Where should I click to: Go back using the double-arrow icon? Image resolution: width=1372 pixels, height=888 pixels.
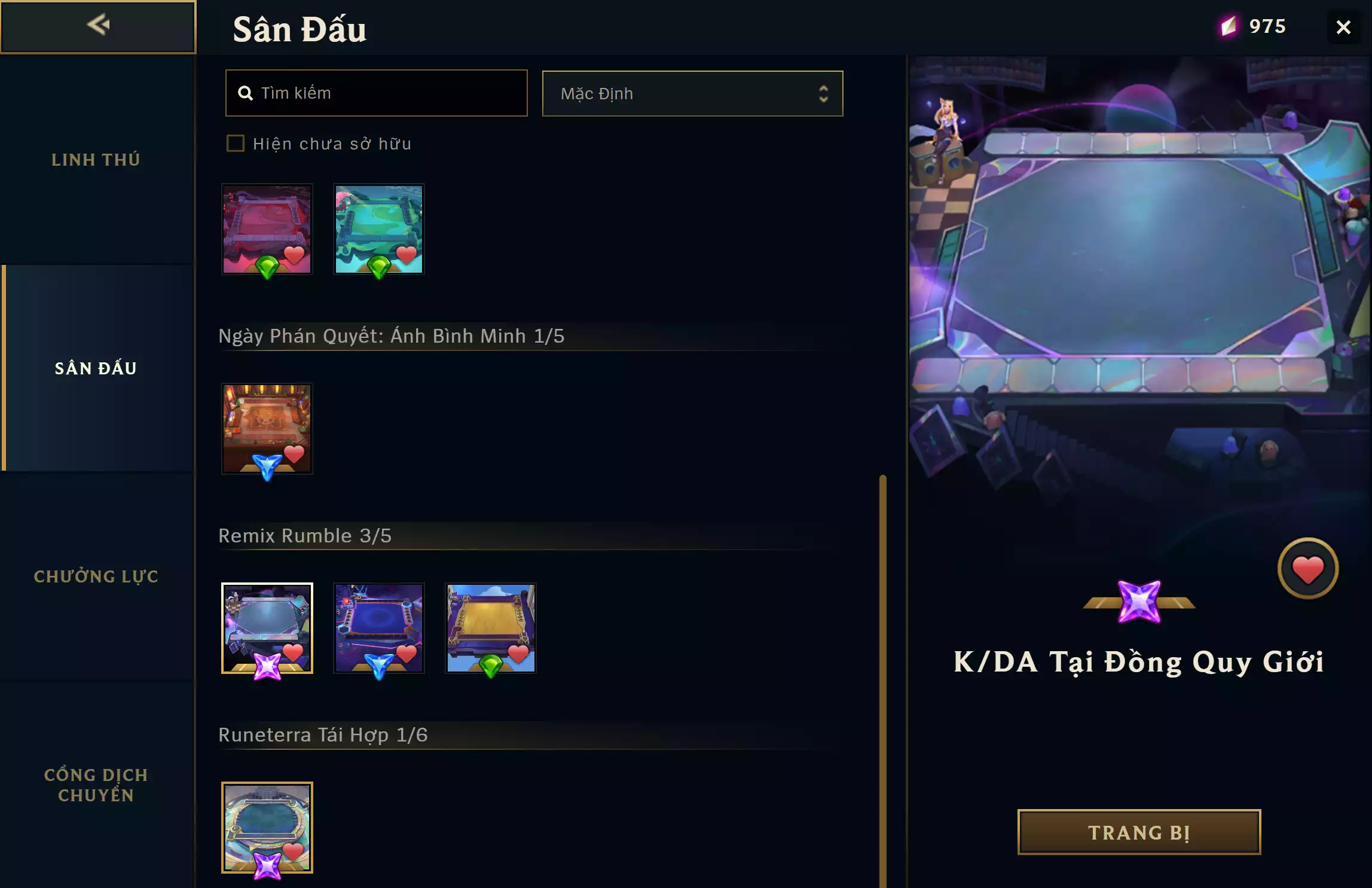coord(98,25)
